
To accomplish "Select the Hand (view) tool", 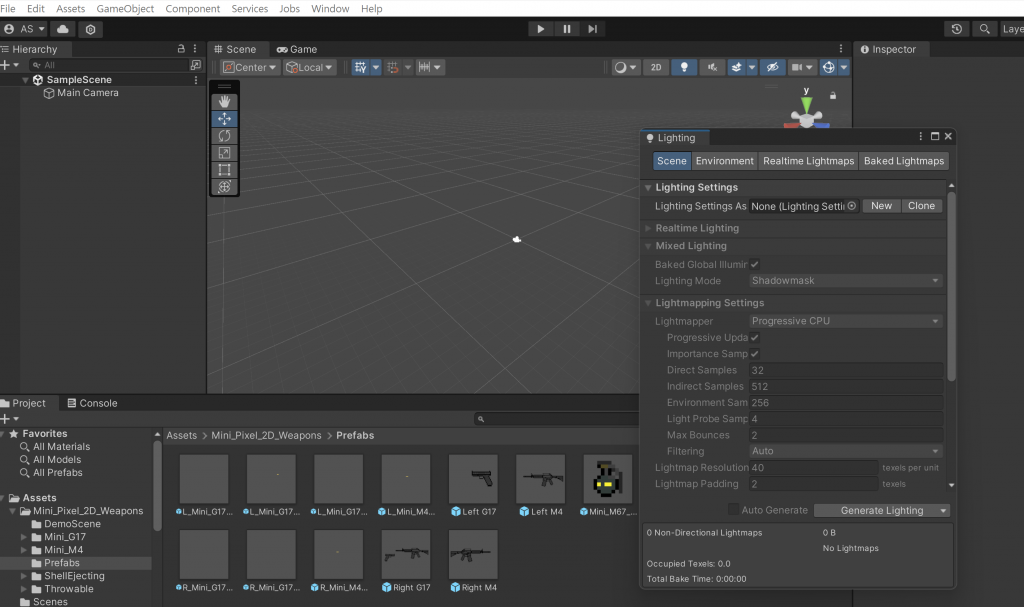I will 224,101.
